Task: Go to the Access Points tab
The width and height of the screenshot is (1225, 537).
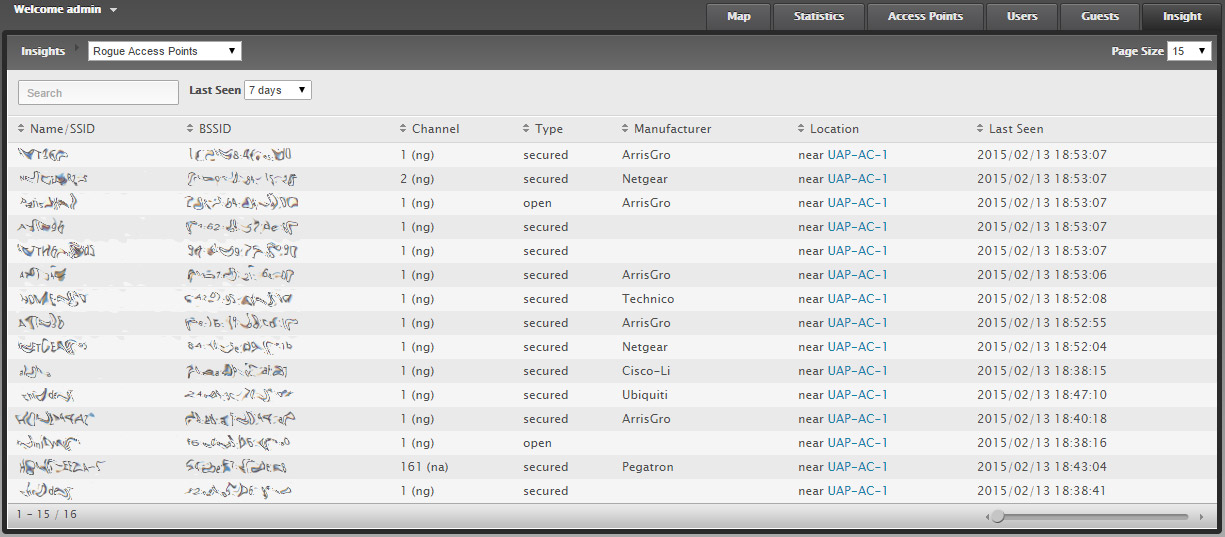Action: [925, 16]
